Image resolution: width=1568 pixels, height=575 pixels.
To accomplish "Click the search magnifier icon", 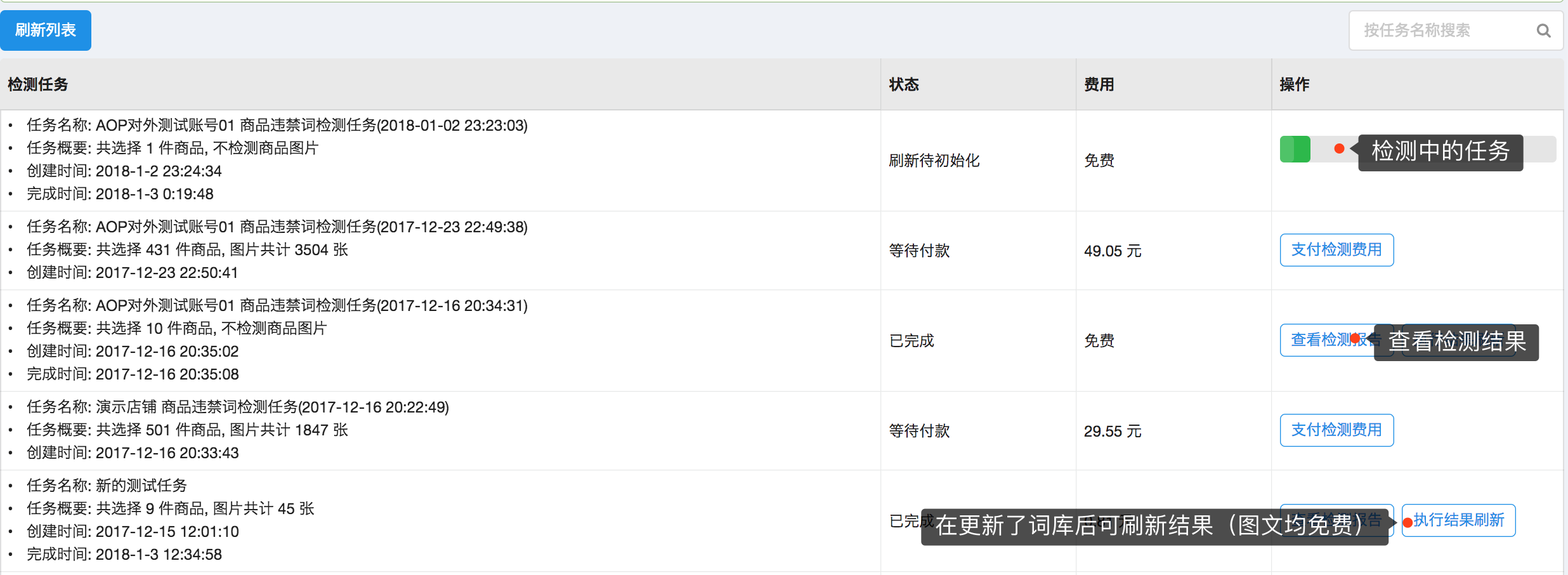I will pyautogui.click(x=1543, y=30).
